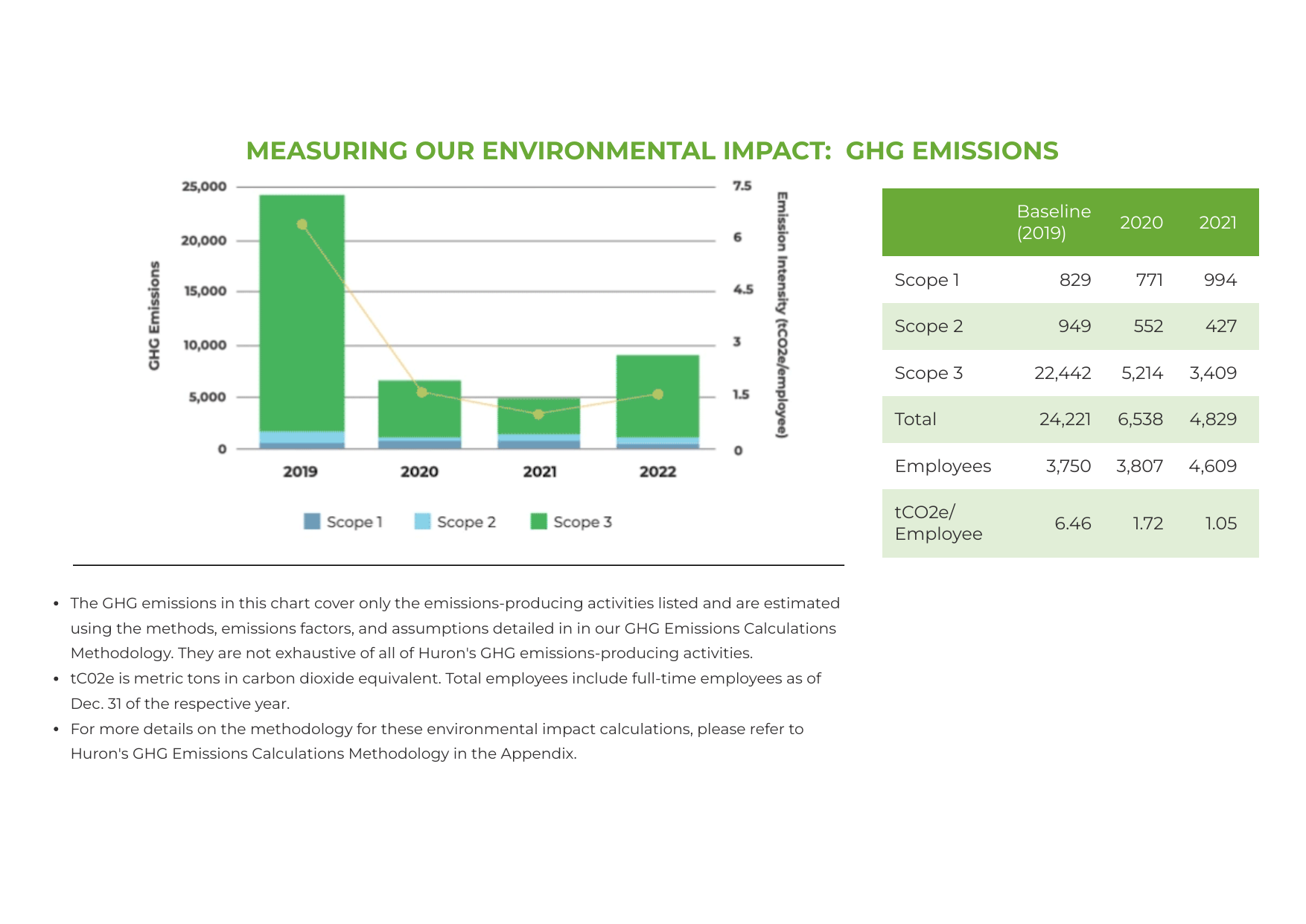
Task: Click the value 22,442 in the table
Action: 1063,373
